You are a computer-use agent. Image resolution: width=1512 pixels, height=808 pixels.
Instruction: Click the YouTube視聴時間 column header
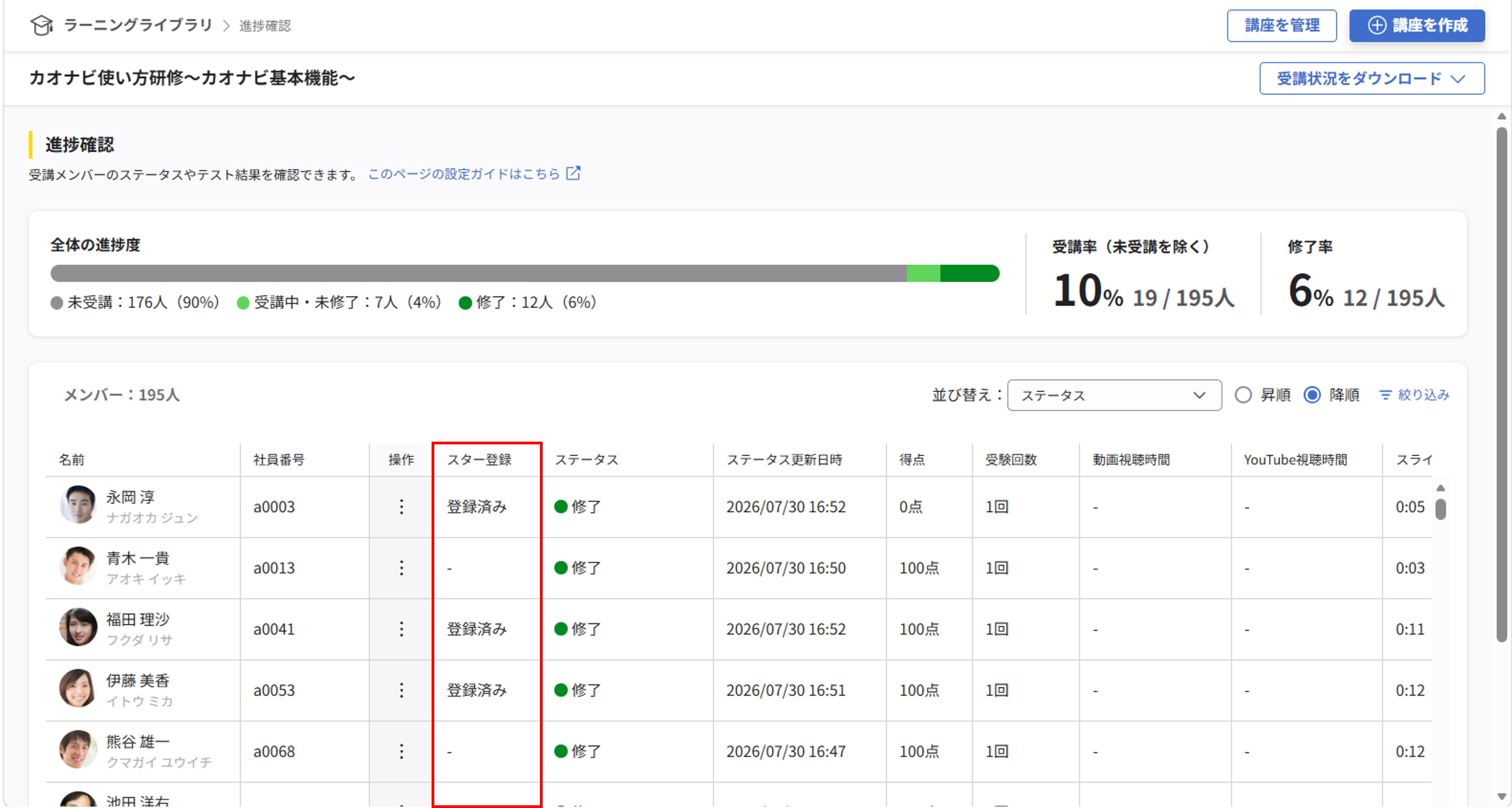pos(1296,460)
